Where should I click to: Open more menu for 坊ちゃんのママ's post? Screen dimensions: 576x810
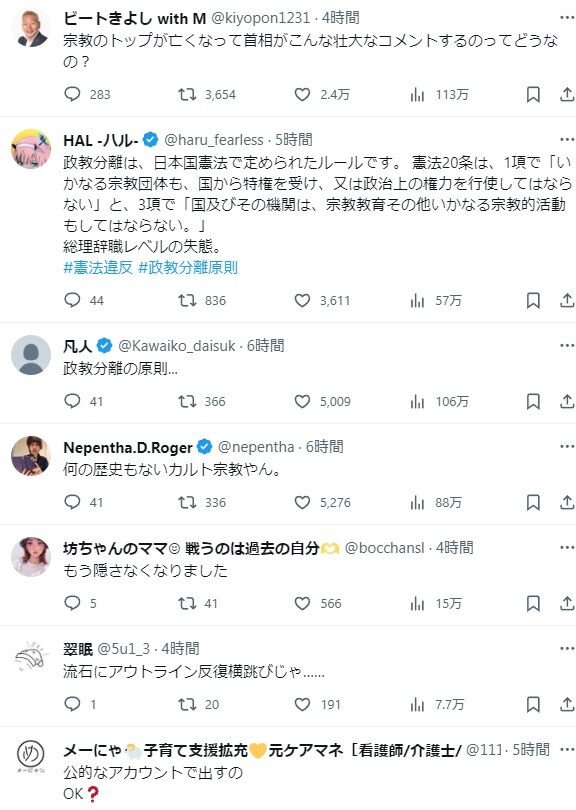point(567,548)
